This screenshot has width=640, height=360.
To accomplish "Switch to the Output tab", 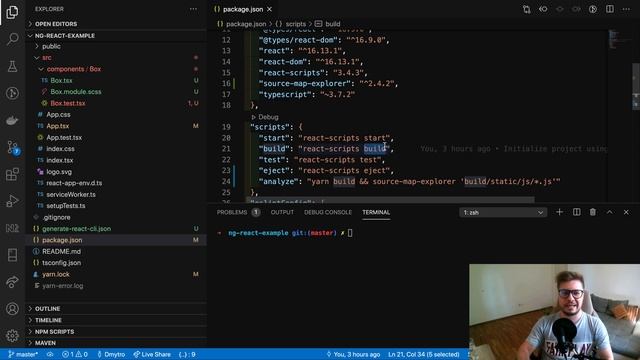I will pyautogui.click(x=282, y=212).
